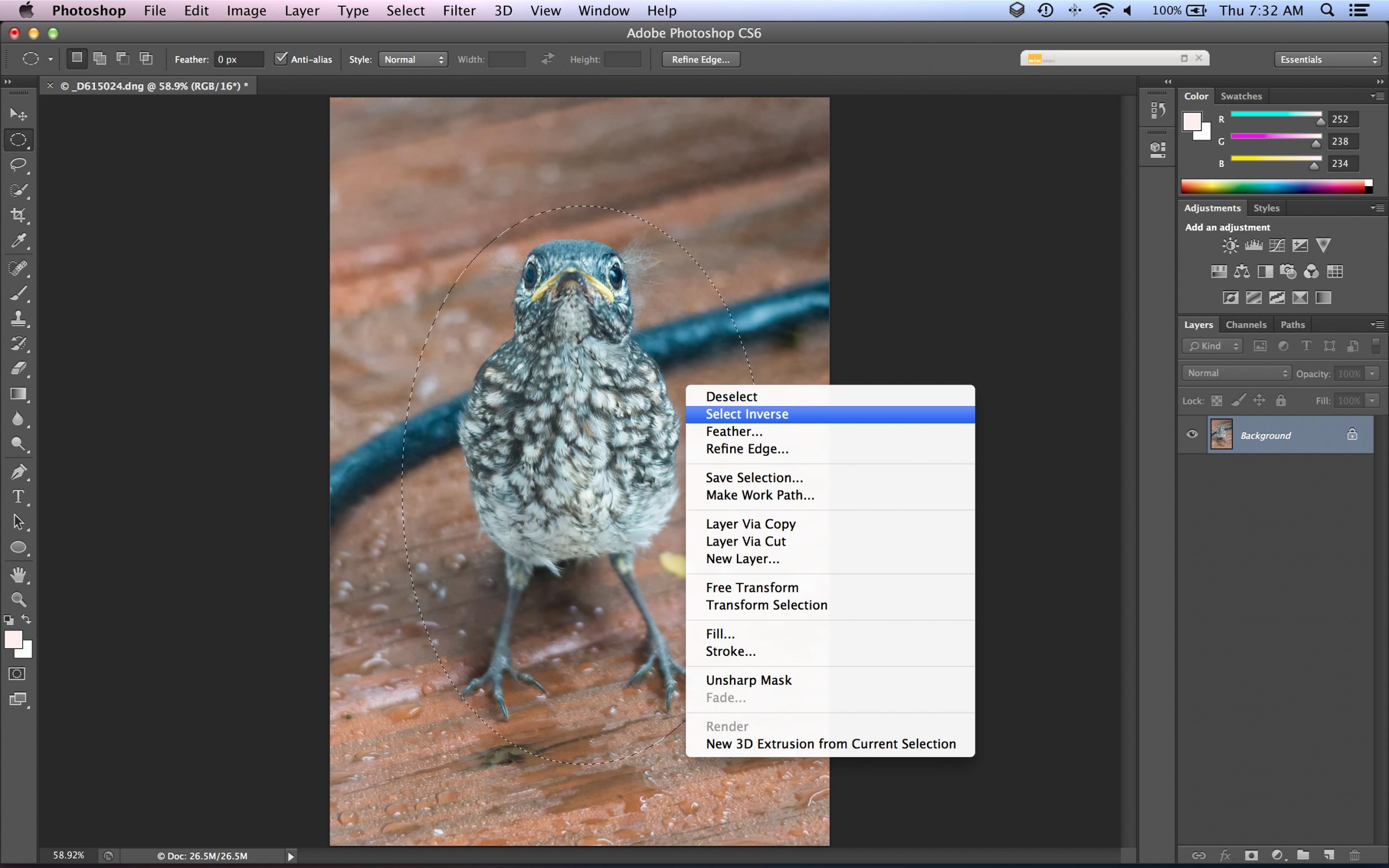The image size is (1389, 868).
Task: Open the Essentials workspace dropdown
Action: point(1328,59)
